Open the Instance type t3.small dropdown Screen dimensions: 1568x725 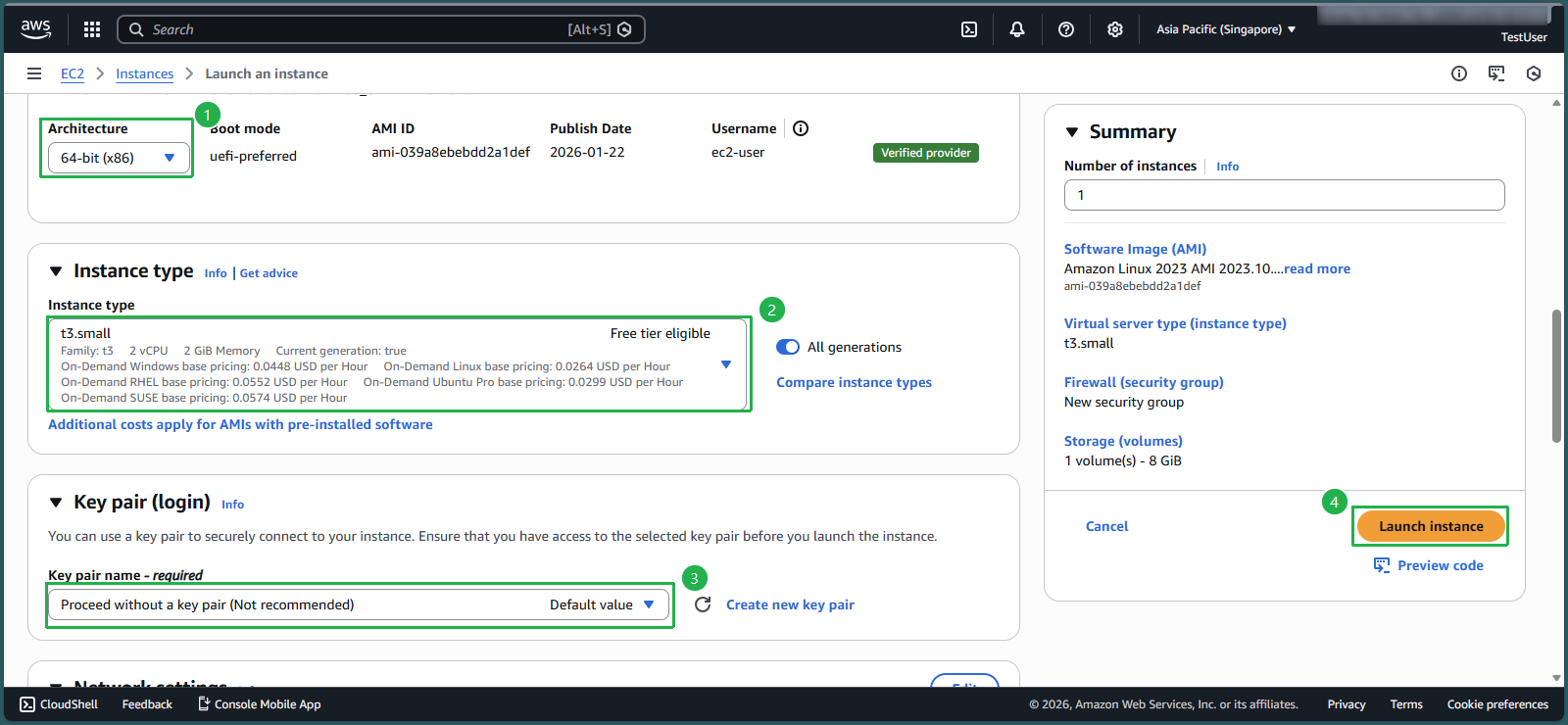tap(399, 364)
